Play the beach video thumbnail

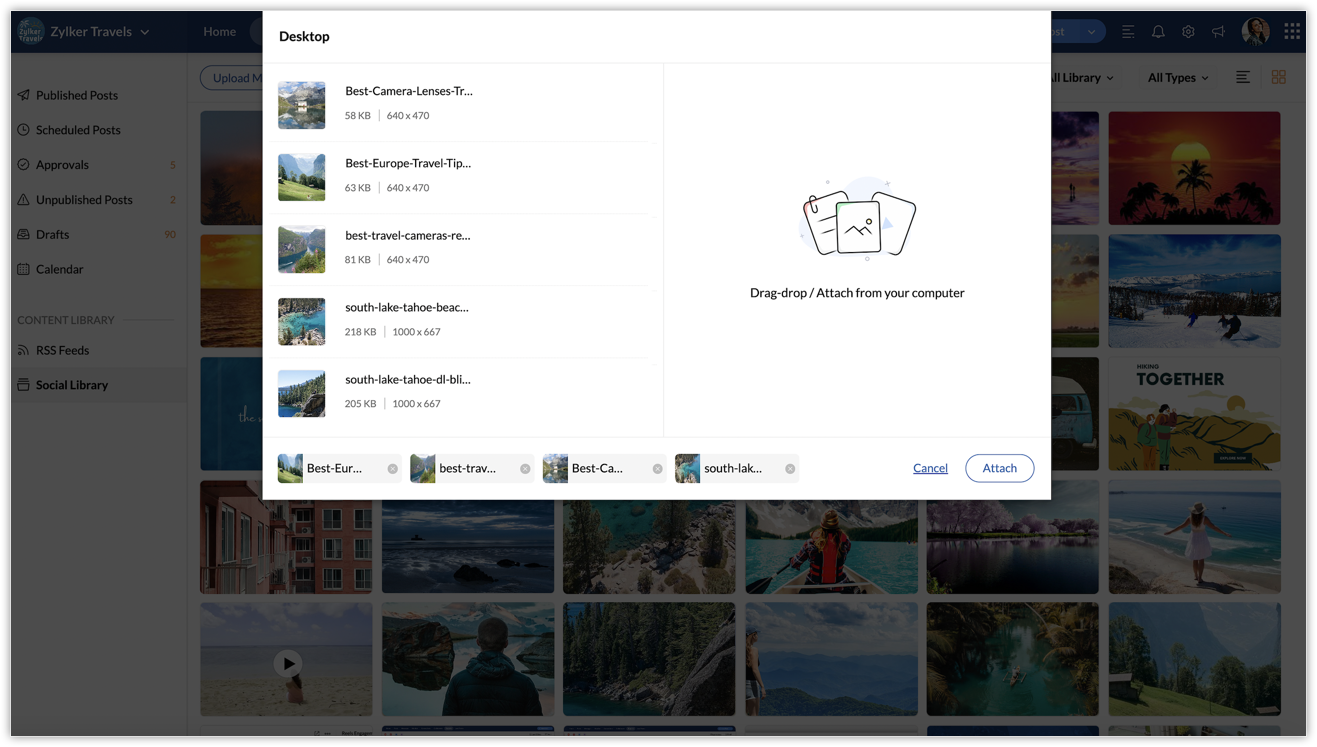[288, 663]
